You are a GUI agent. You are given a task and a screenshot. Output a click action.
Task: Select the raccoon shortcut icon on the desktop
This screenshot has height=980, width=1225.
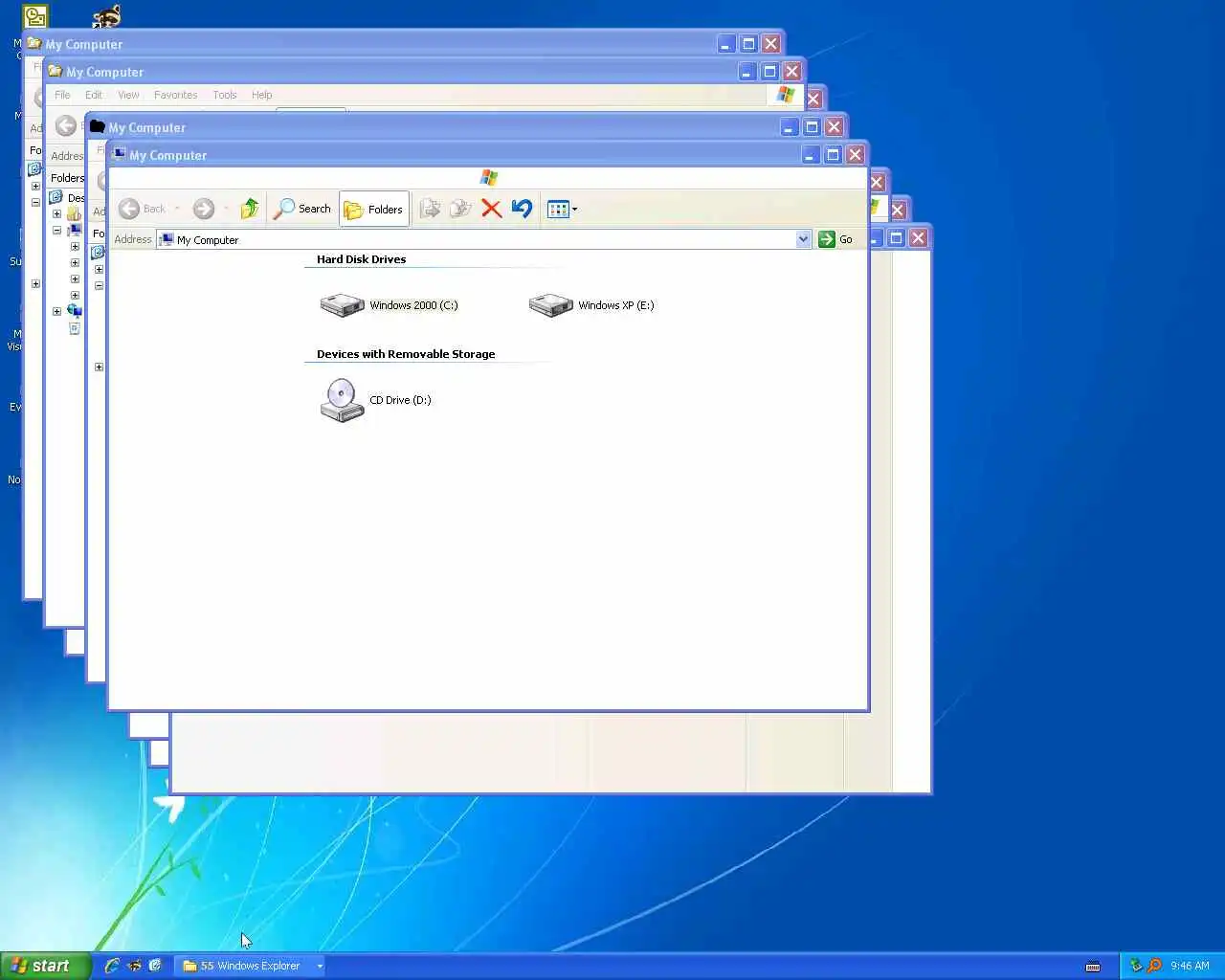pos(107,16)
